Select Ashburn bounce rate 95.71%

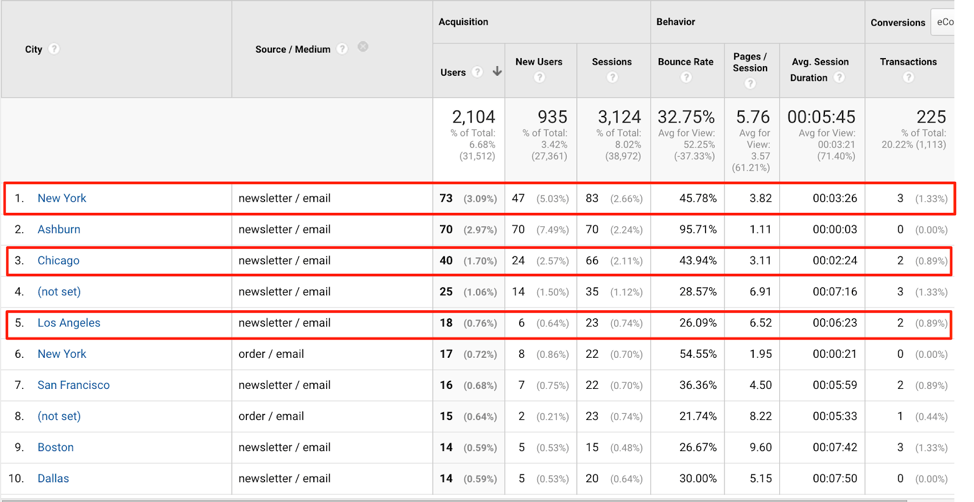(698, 229)
